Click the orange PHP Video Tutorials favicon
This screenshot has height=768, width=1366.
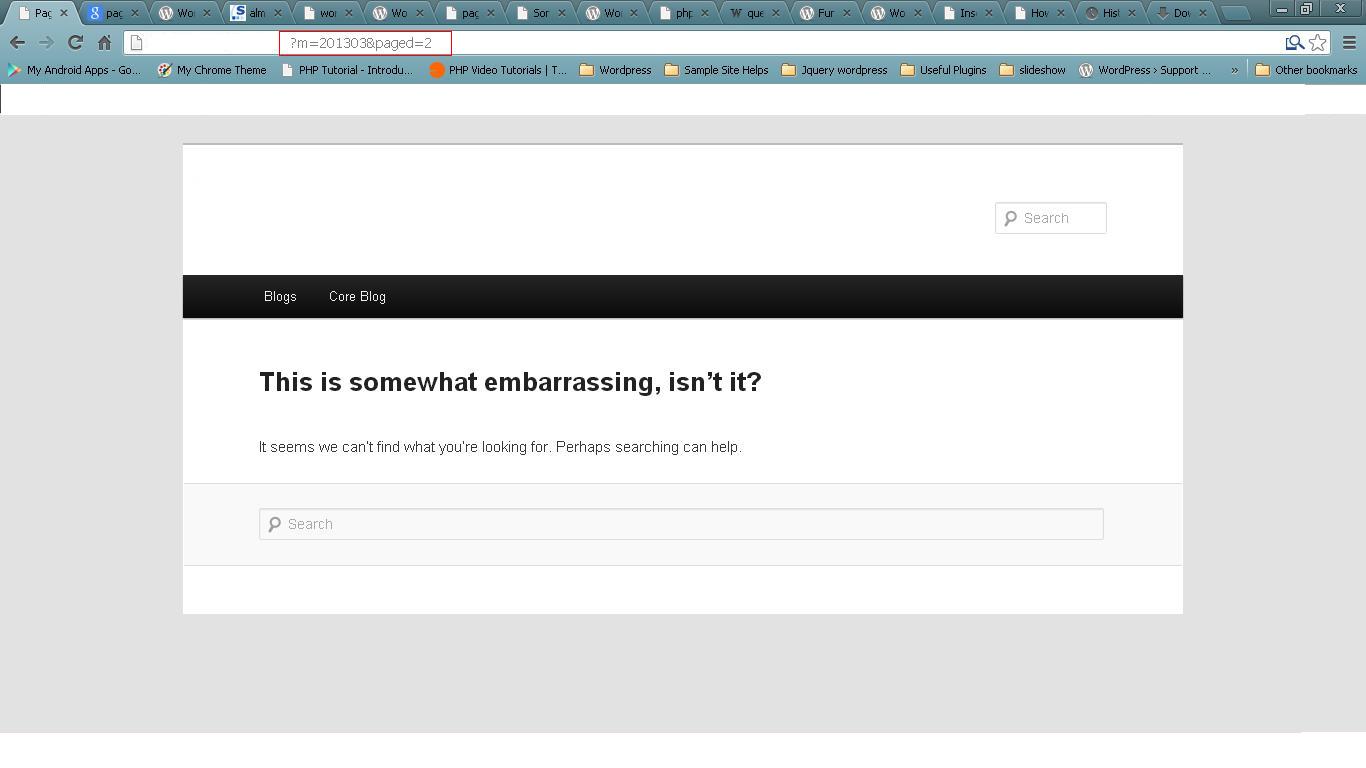click(436, 70)
